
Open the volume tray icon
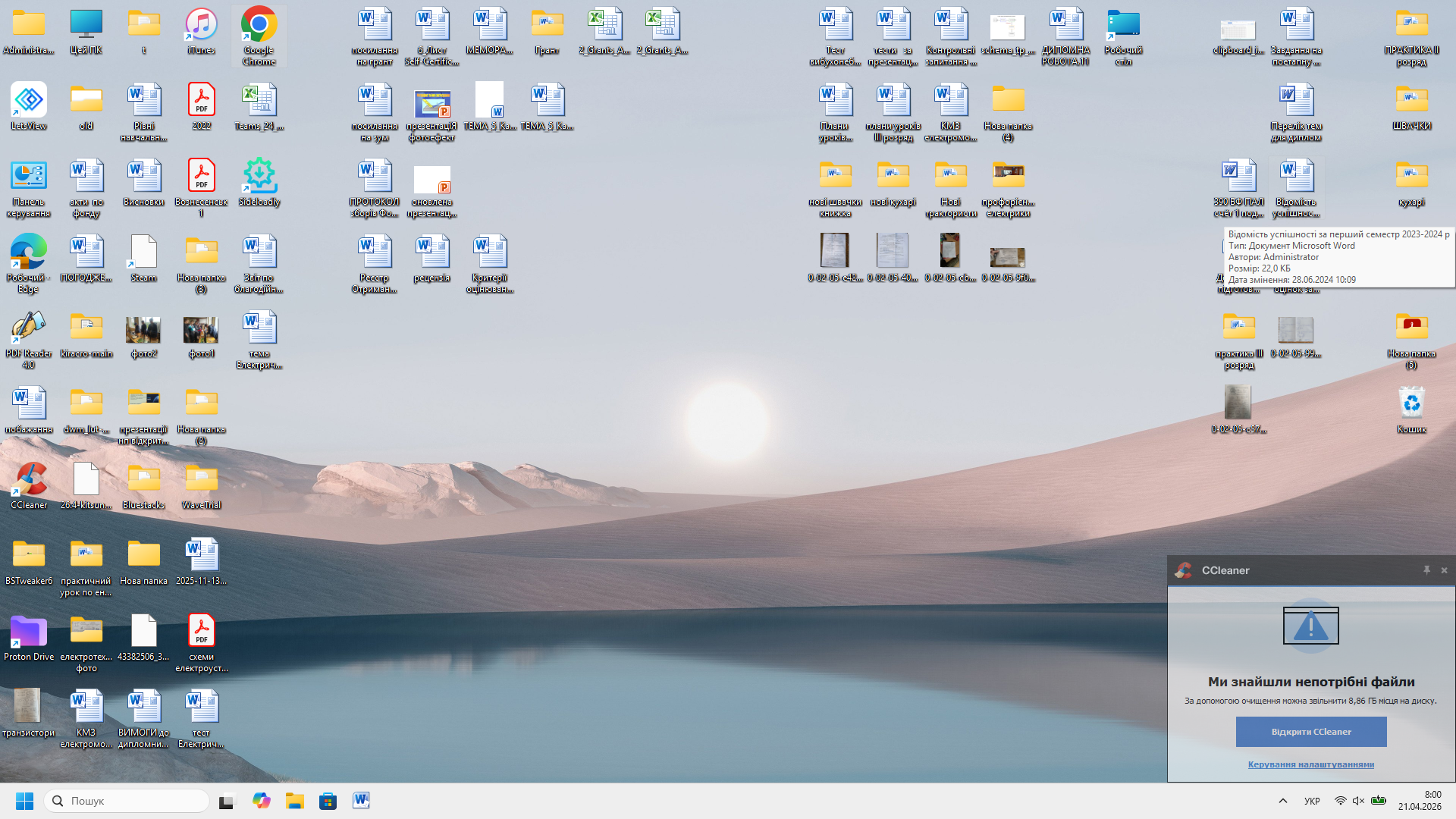click(1359, 801)
